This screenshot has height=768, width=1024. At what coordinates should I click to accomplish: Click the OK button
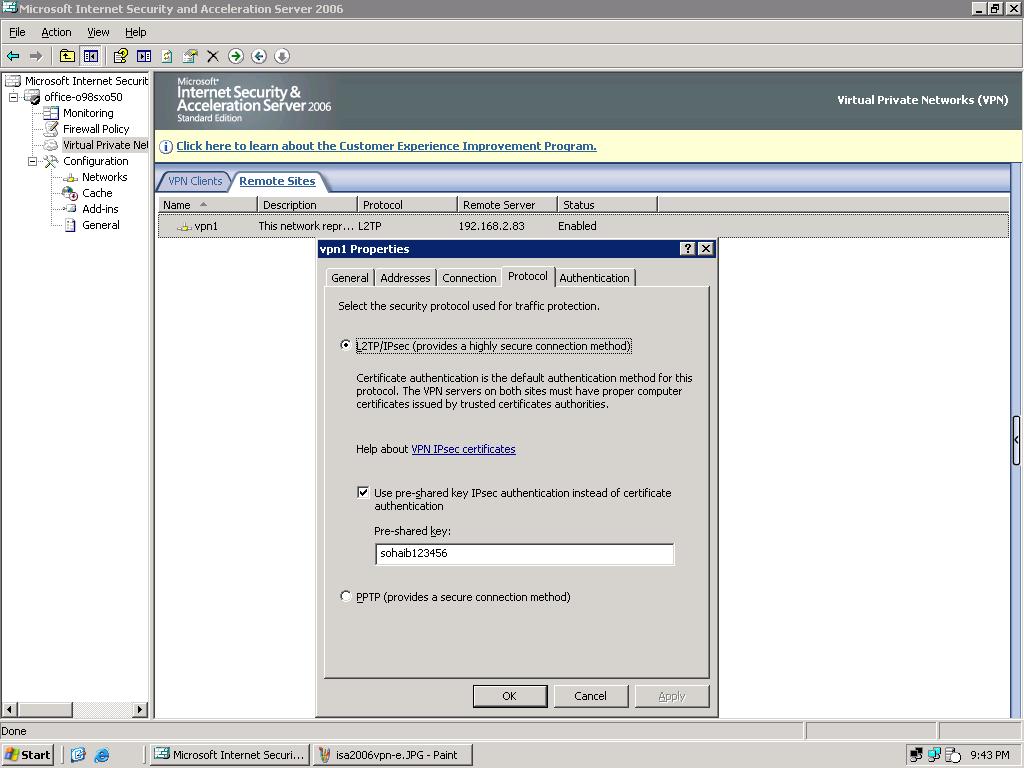pyautogui.click(x=509, y=696)
